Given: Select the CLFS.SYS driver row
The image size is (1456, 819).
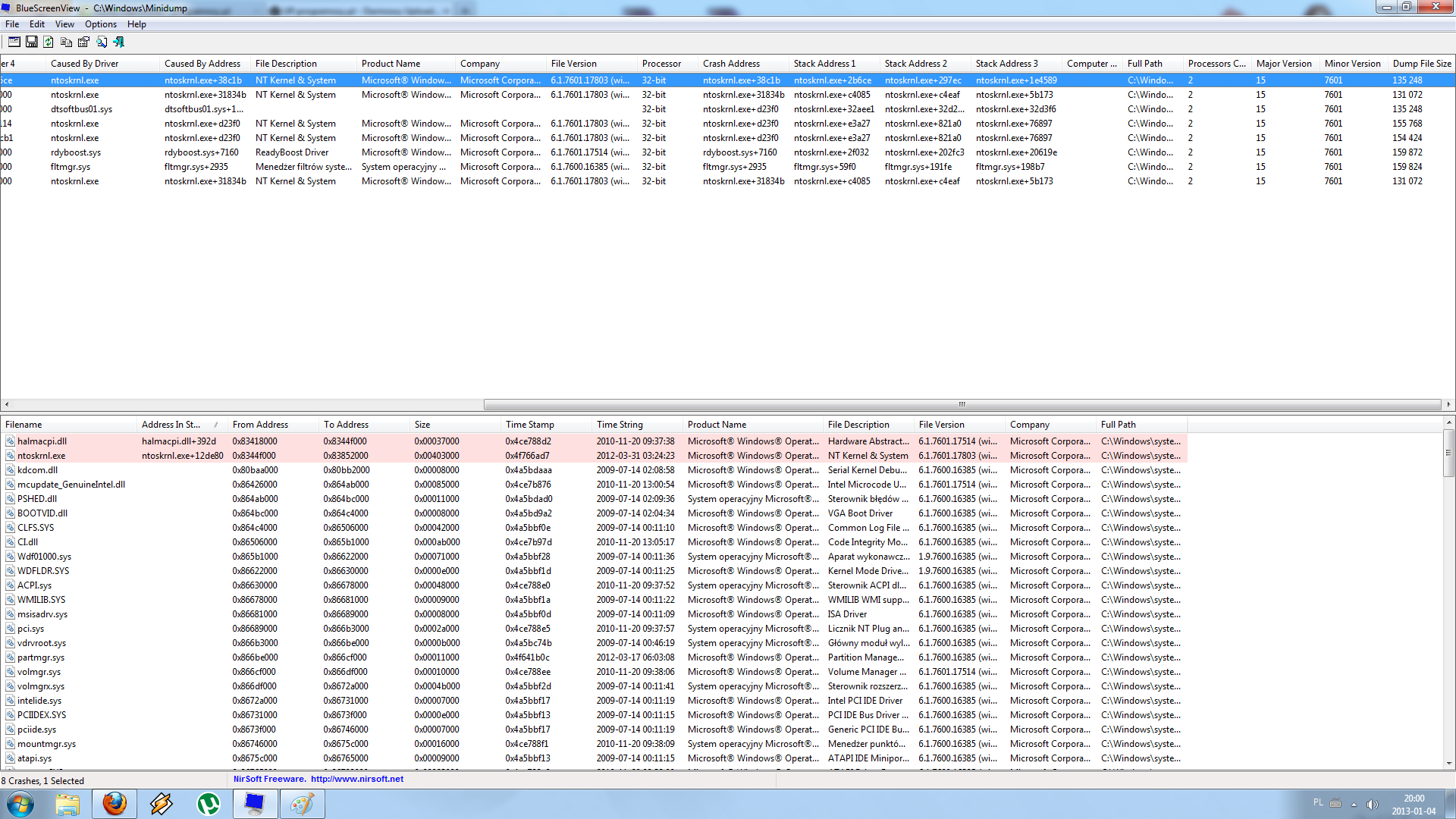Looking at the screenshot, I should coord(595,528).
